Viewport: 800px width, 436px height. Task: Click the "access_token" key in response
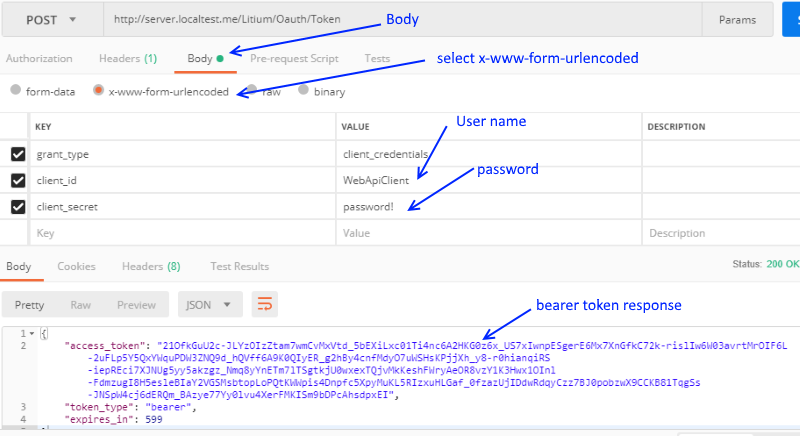coord(107,346)
